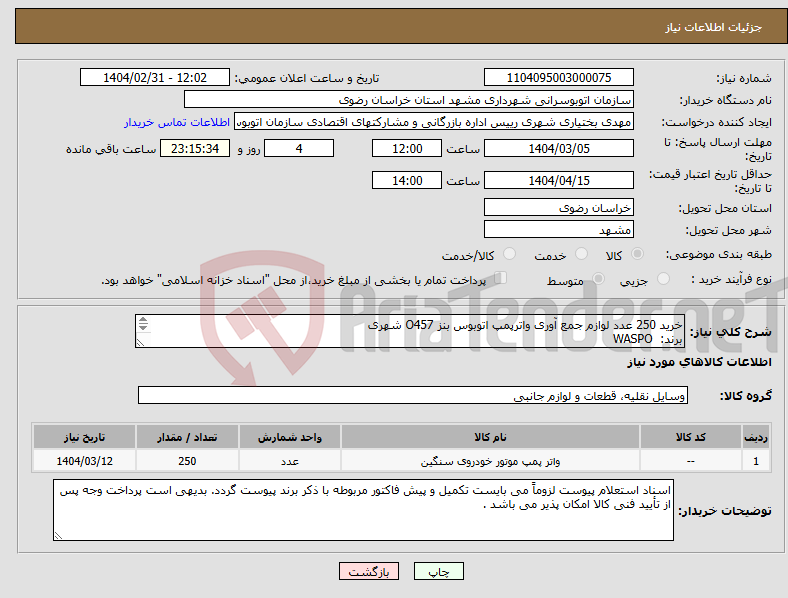Click the description scroll up arrow

[x=143, y=320]
